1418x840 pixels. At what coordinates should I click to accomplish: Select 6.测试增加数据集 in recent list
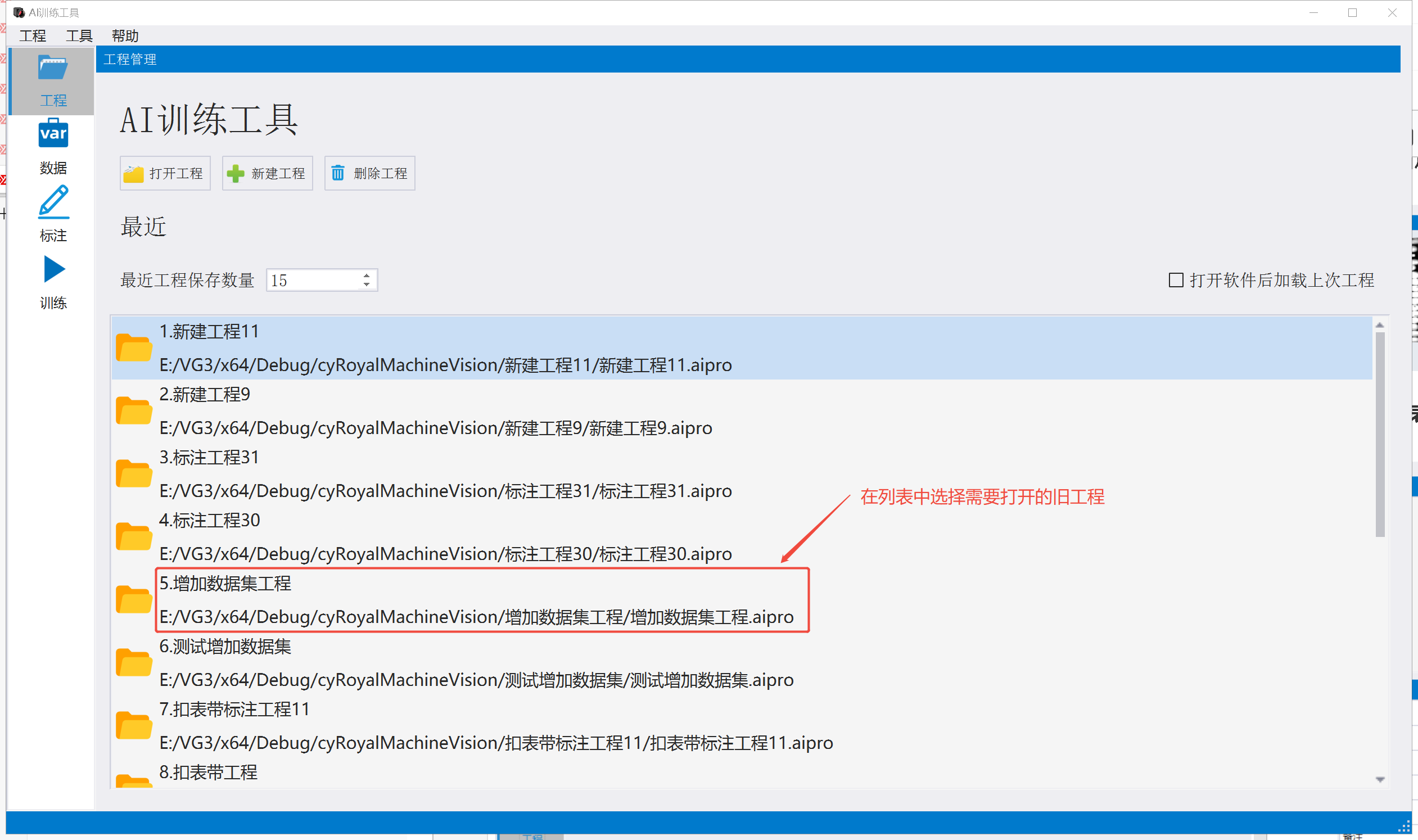(742, 663)
